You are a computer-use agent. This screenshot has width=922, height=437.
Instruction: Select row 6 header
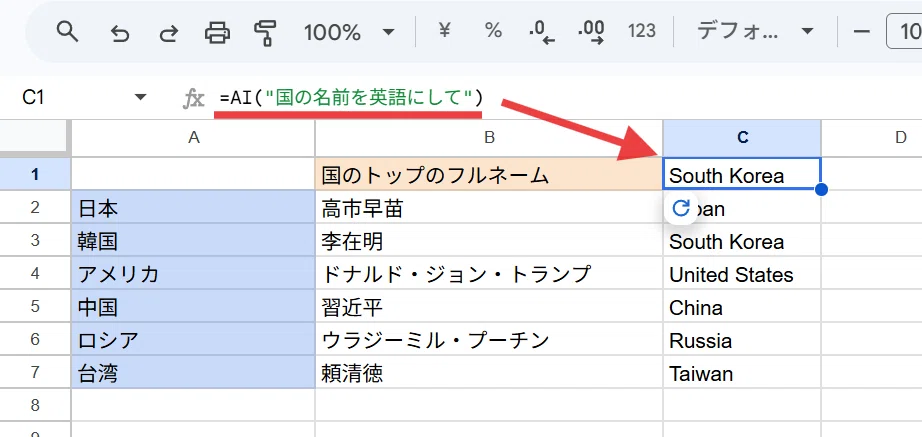[x=35, y=339]
